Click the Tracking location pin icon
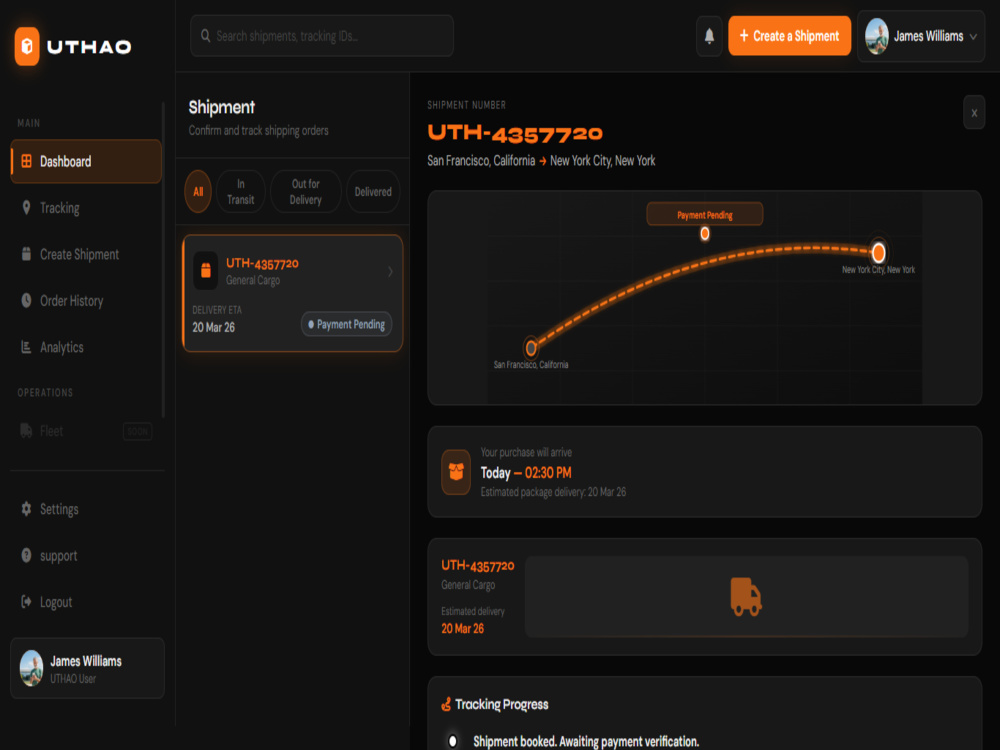Image resolution: width=1000 pixels, height=750 pixels. coord(26,208)
